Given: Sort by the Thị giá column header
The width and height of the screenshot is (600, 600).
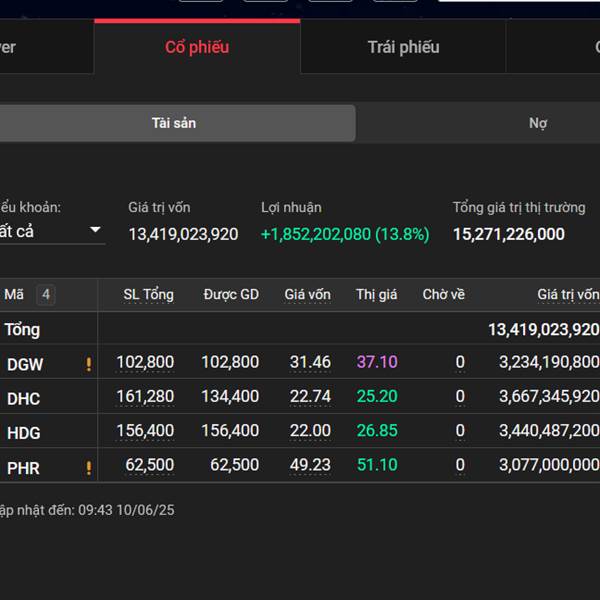Looking at the screenshot, I should pos(377,295).
